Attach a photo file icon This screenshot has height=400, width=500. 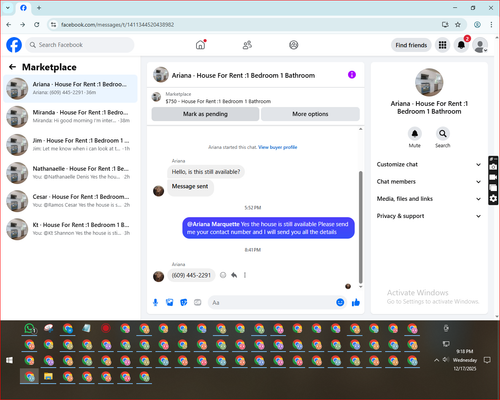[x=170, y=302]
